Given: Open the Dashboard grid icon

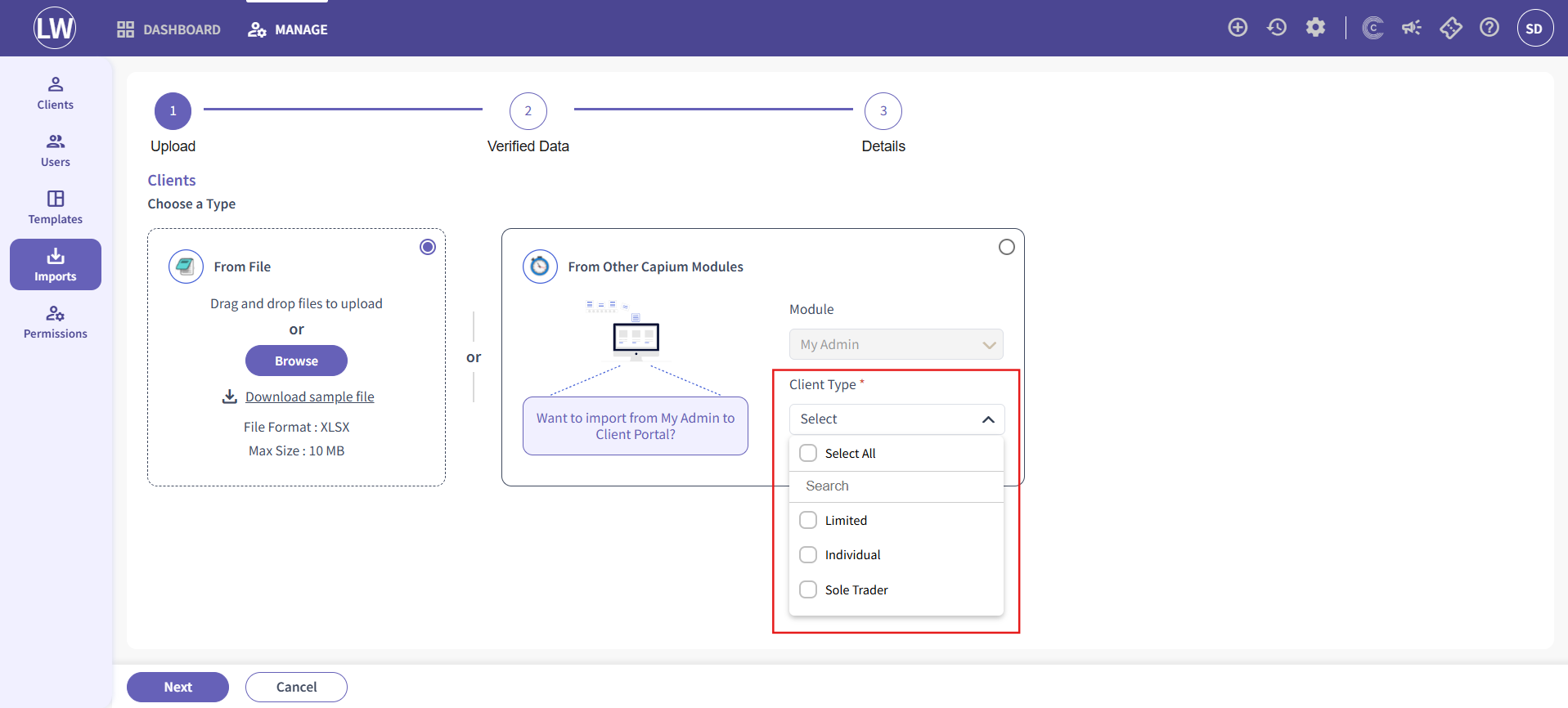Looking at the screenshot, I should [125, 29].
